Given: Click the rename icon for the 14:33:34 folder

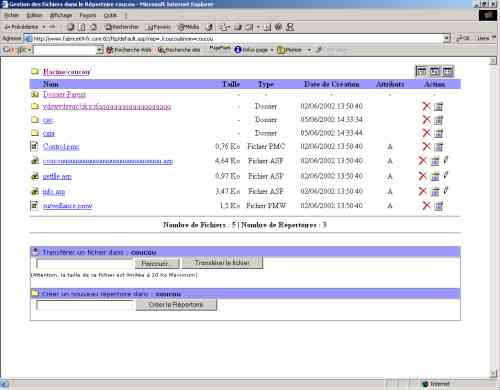Looking at the screenshot, I should coord(438,120).
